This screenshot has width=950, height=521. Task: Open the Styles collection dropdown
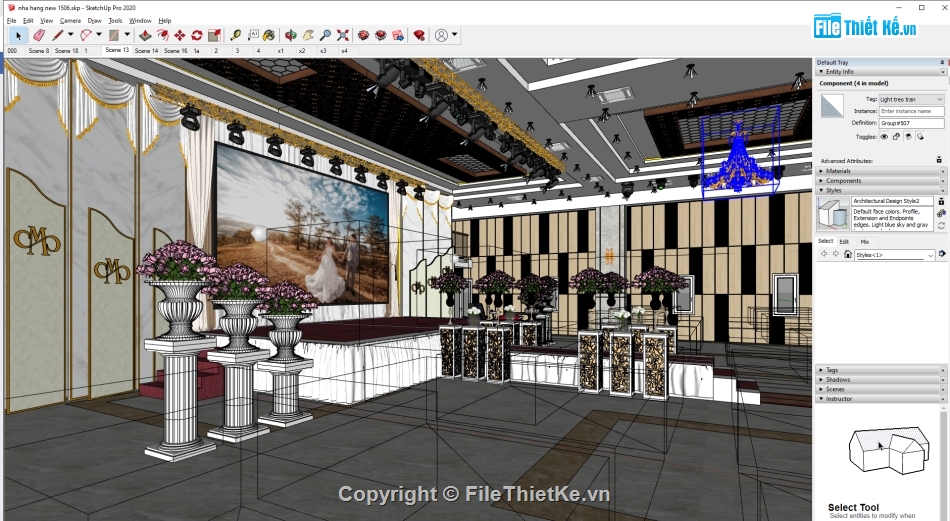pyautogui.click(x=895, y=255)
